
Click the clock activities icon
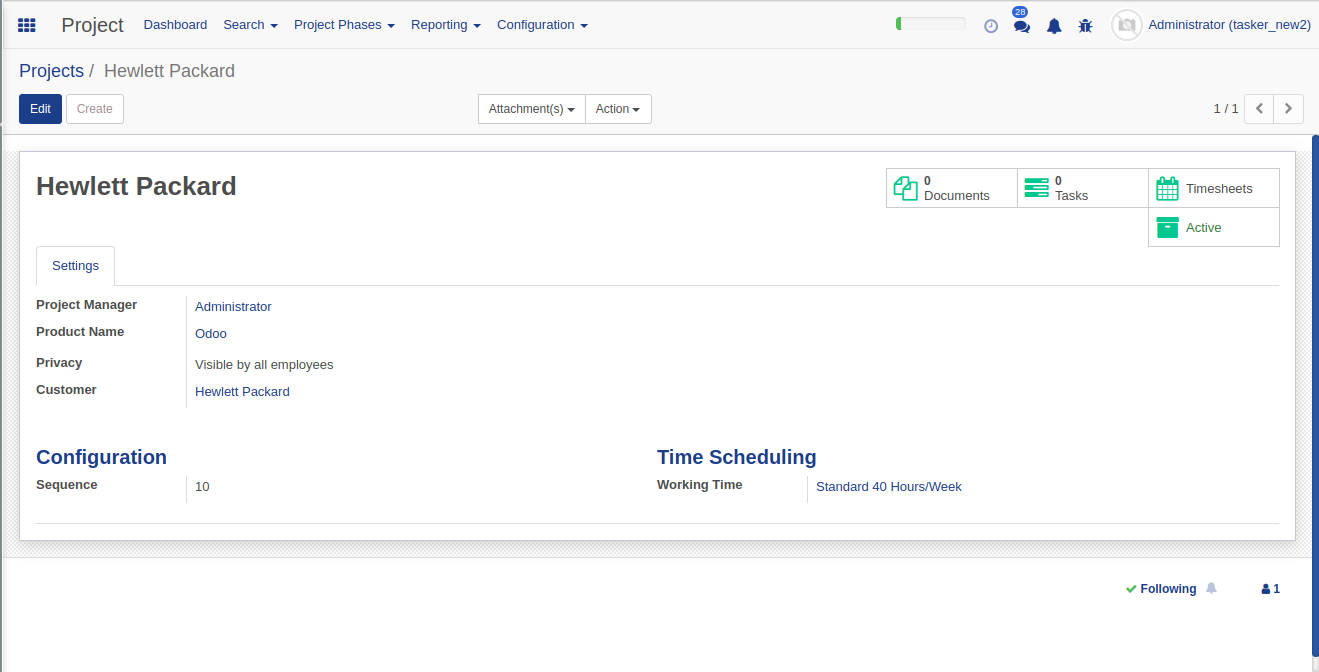[x=991, y=26]
